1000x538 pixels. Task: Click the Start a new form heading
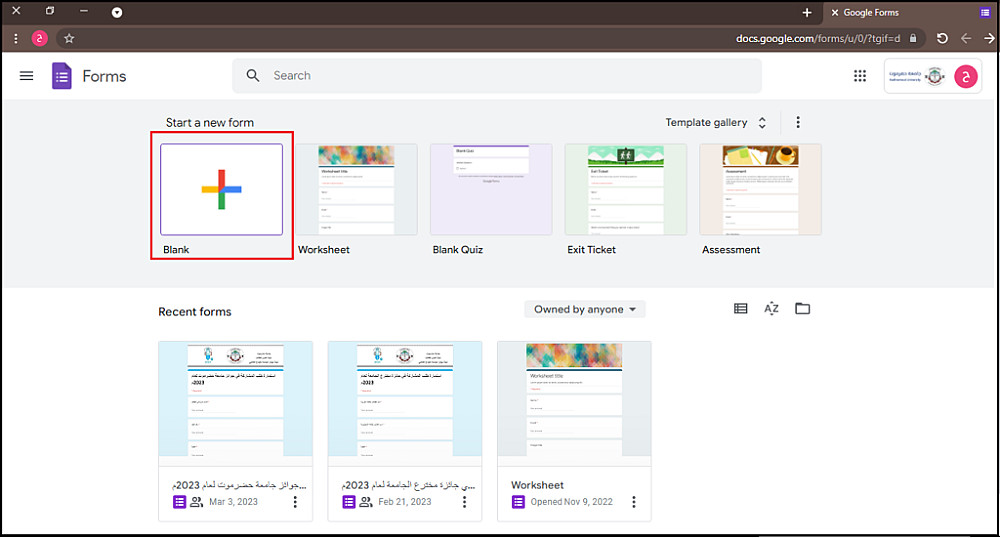[210, 122]
